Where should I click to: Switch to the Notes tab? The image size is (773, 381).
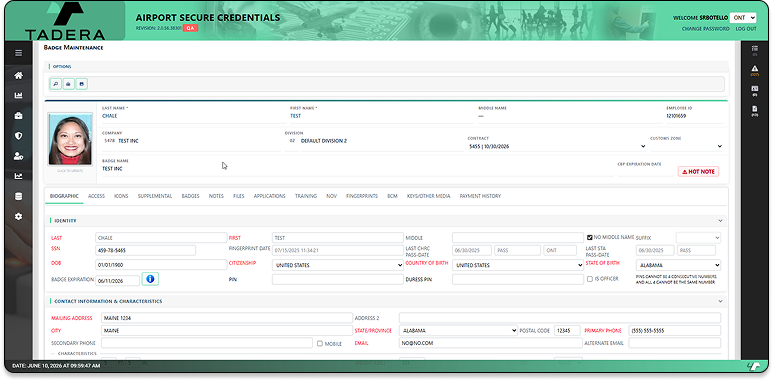point(216,196)
